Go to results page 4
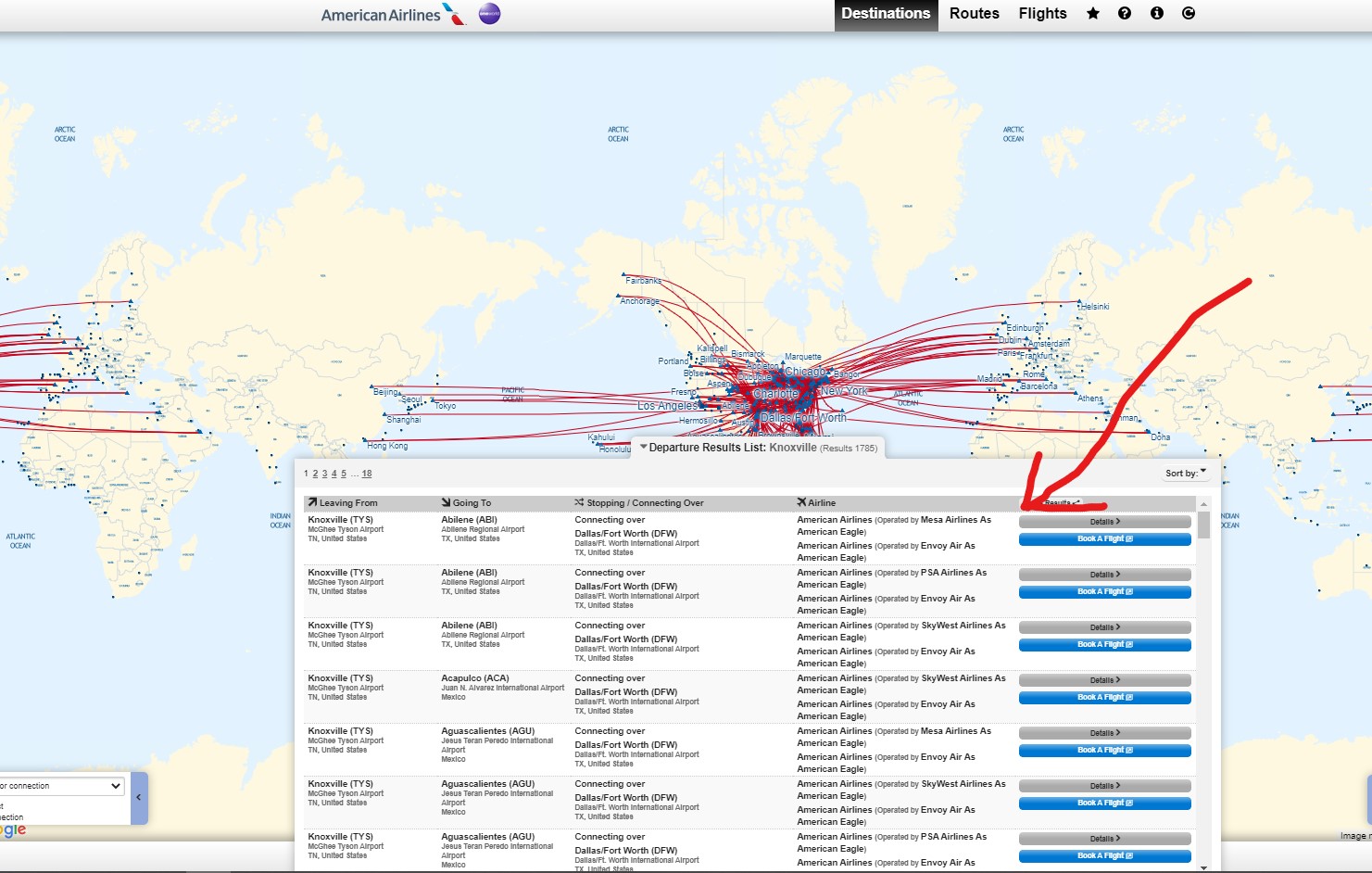Image resolution: width=1372 pixels, height=873 pixels. 334,474
